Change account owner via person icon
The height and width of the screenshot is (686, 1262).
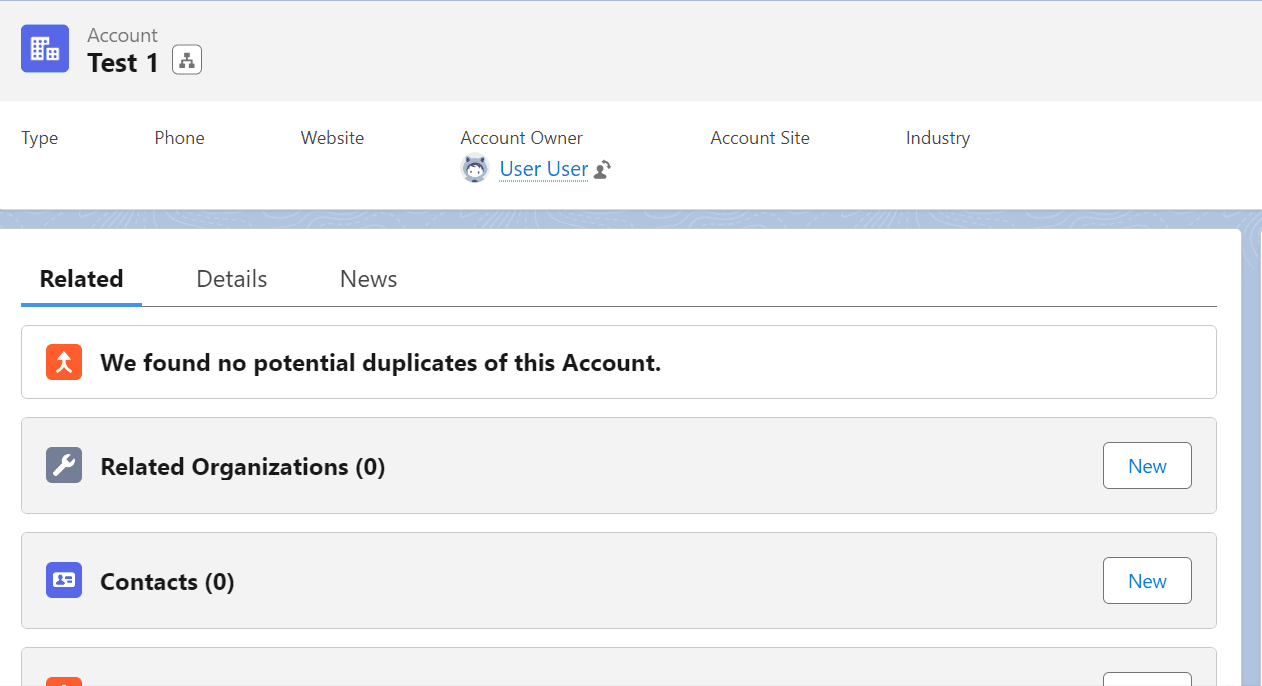[602, 170]
